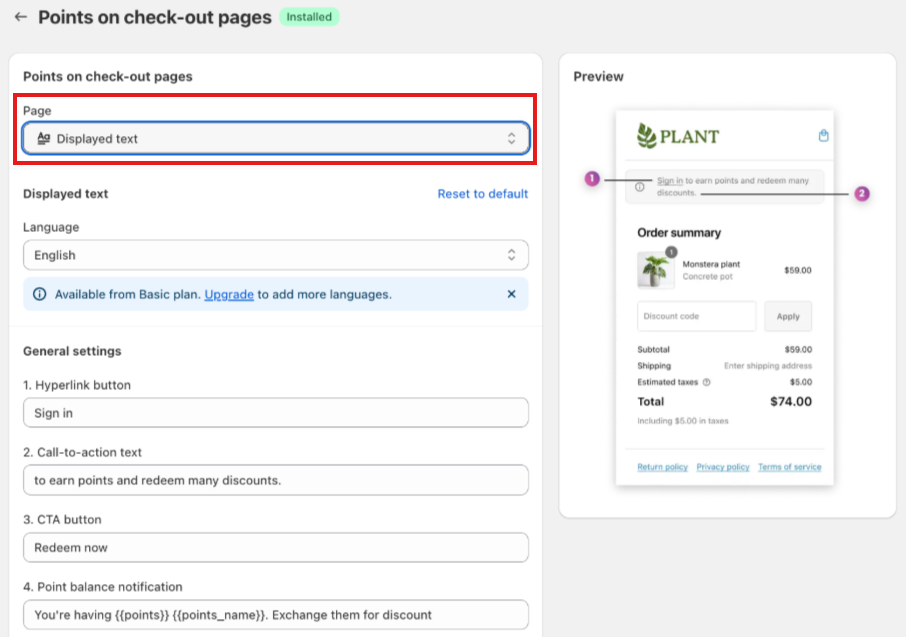Click the CTA button text field
Viewport: 906px width, 637px height.
coord(276,547)
